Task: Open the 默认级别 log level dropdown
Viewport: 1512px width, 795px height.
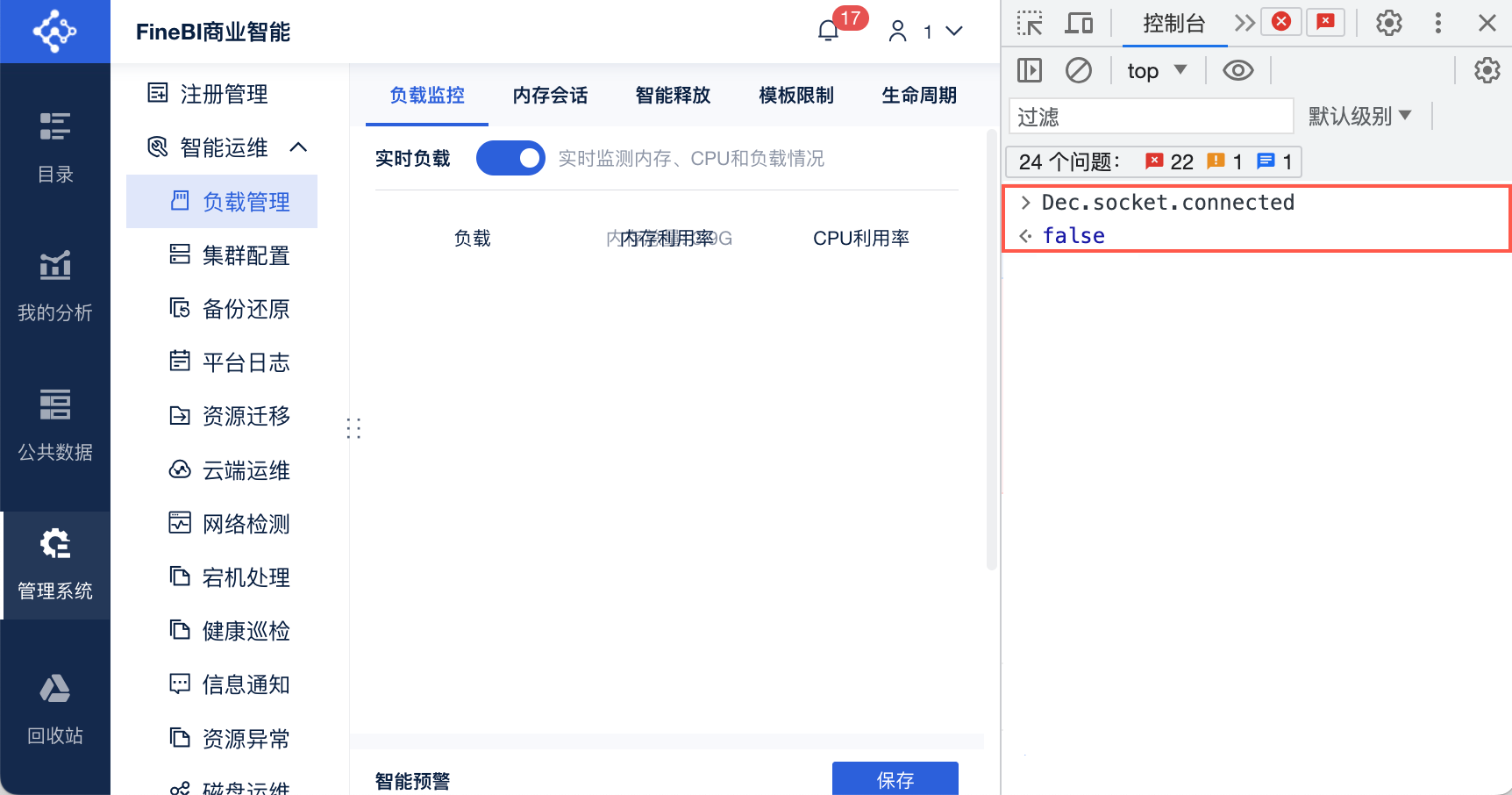Action: 1360,116
